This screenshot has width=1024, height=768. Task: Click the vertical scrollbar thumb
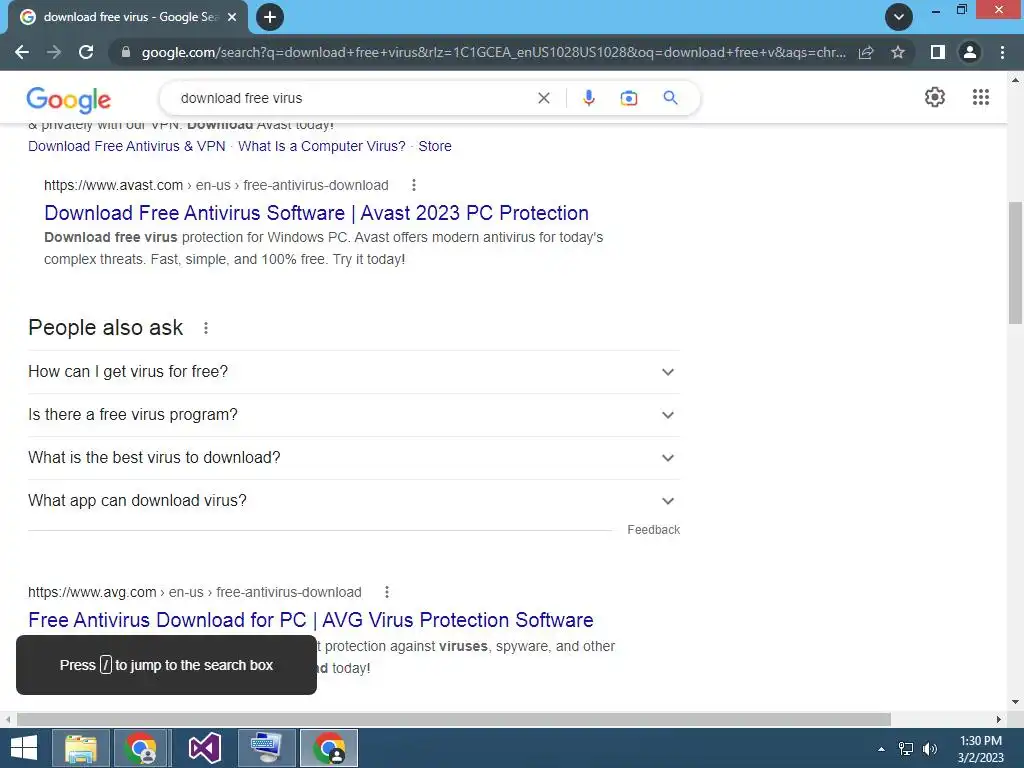(x=1015, y=263)
